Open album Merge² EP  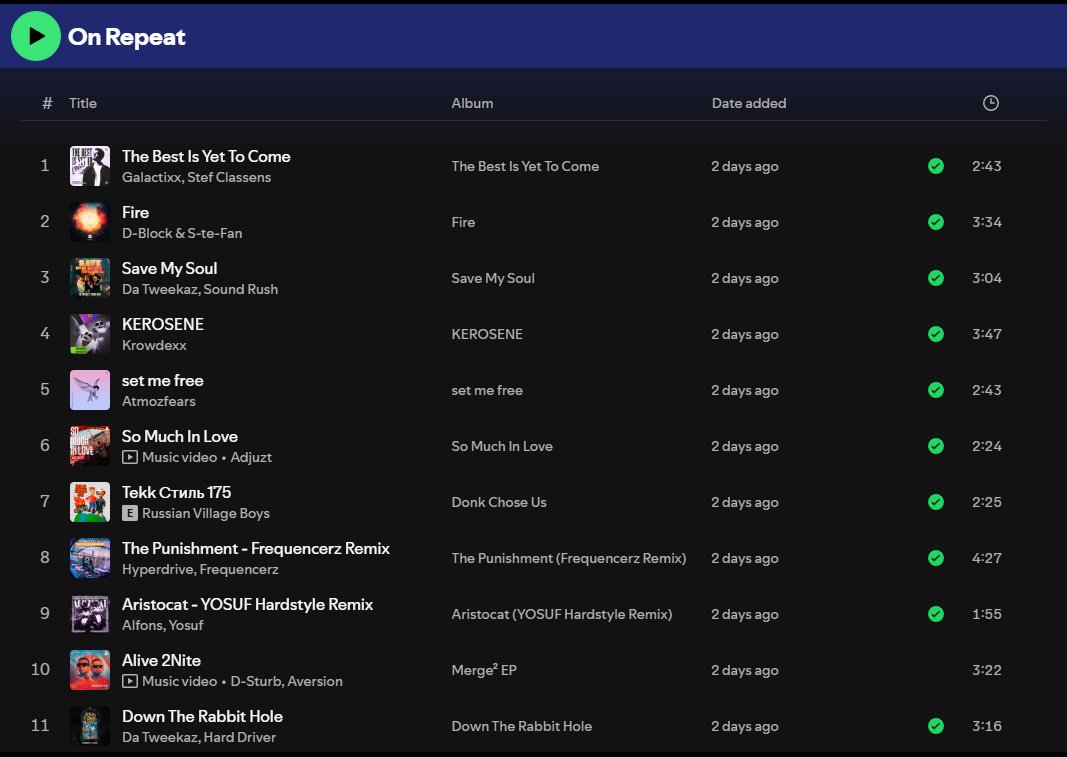[484, 670]
